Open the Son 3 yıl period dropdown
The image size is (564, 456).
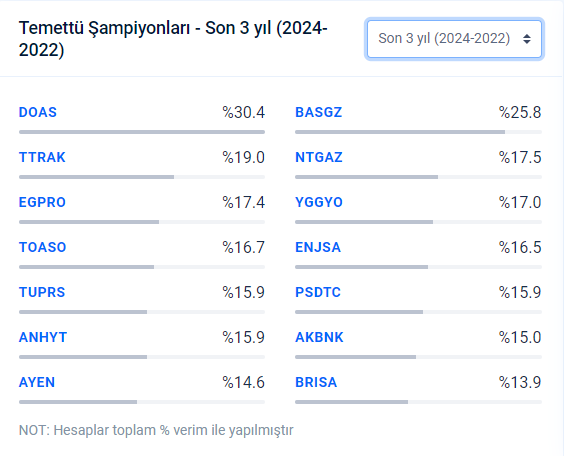(x=454, y=39)
